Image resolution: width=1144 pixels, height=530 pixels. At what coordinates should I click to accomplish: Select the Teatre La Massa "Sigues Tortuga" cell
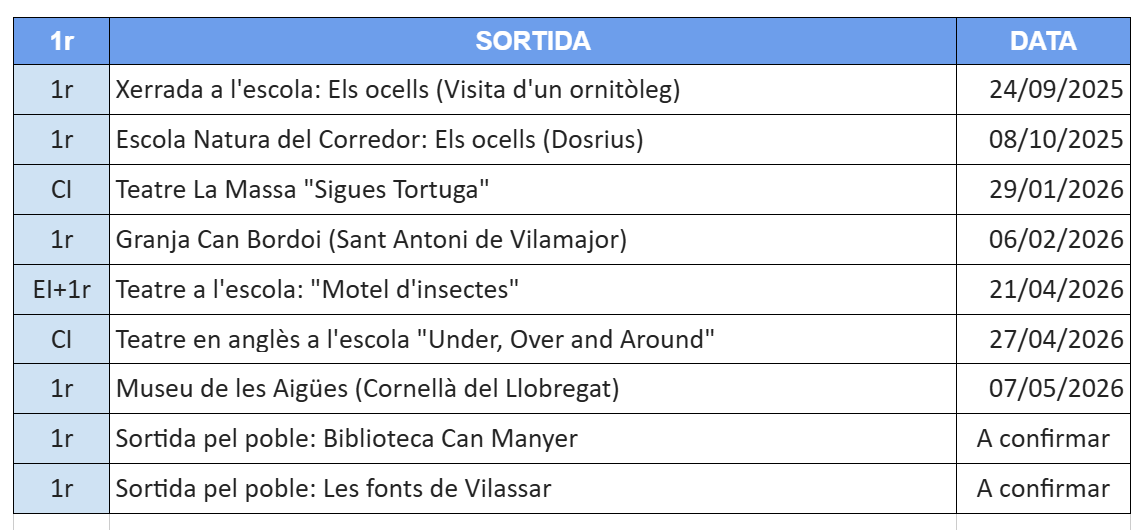pos(303,190)
